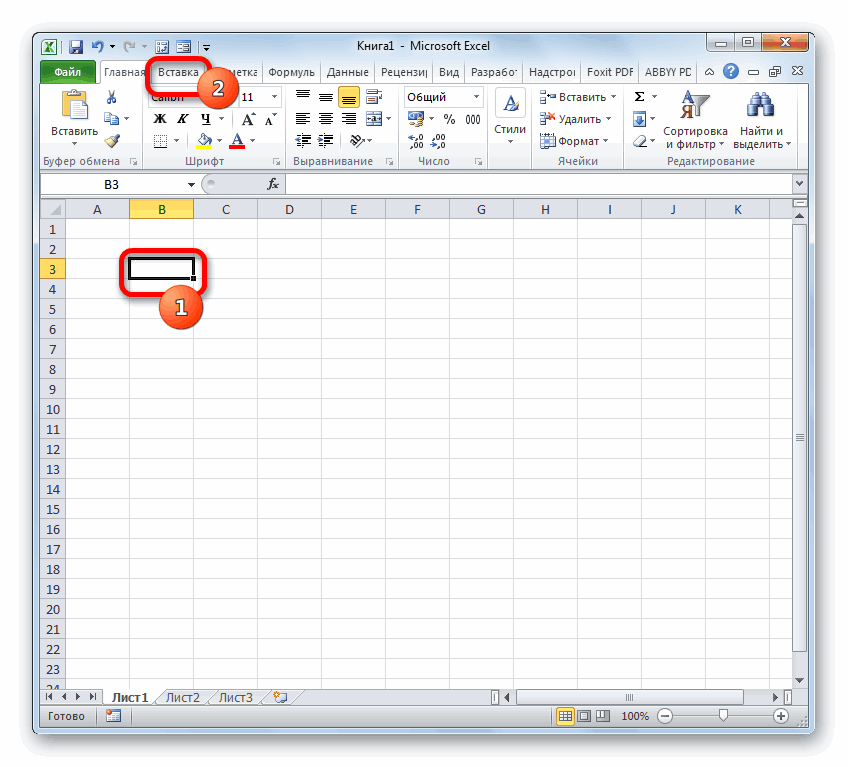The image size is (848, 767).
Task: Insert a new worksheet tab
Action: click(280, 697)
